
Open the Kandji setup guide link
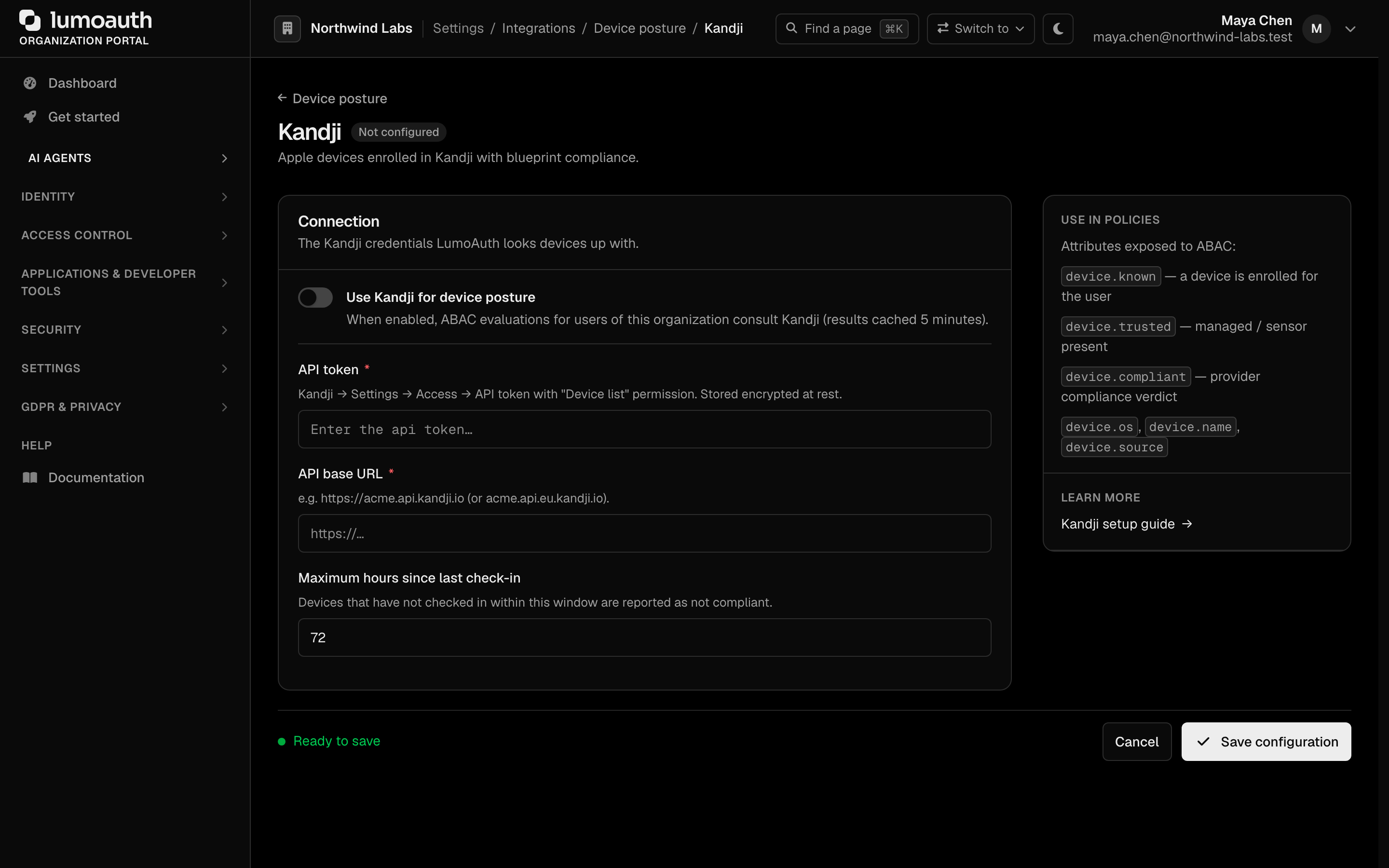(1126, 524)
